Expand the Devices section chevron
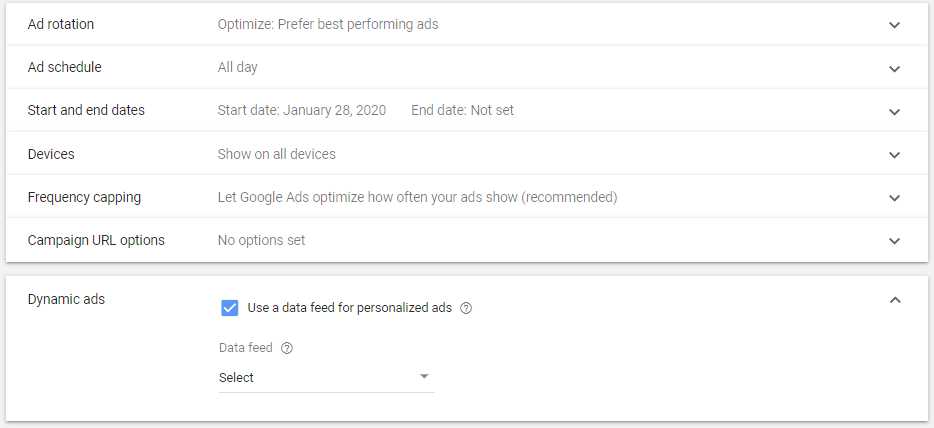 (x=894, y=155)
